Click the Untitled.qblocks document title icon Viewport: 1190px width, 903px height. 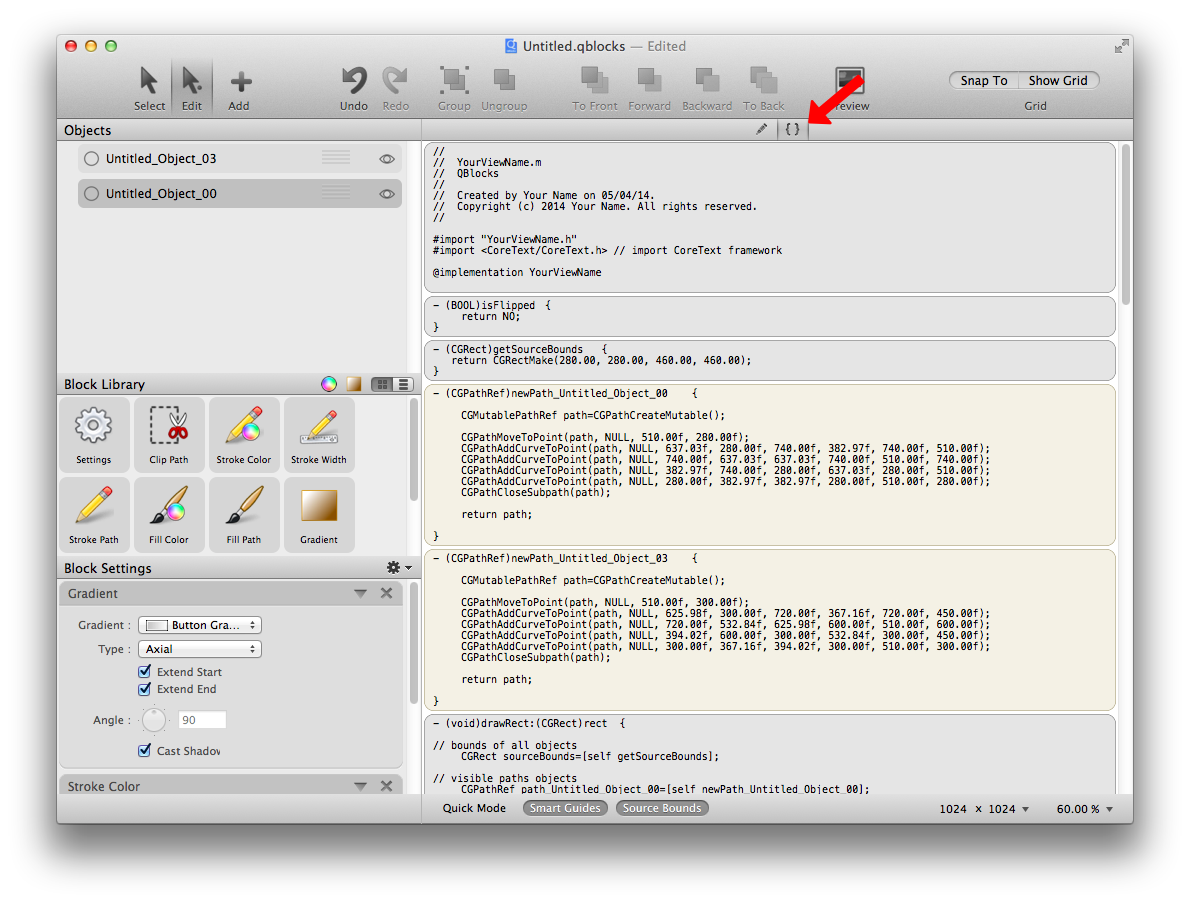[x=511, y=46]
